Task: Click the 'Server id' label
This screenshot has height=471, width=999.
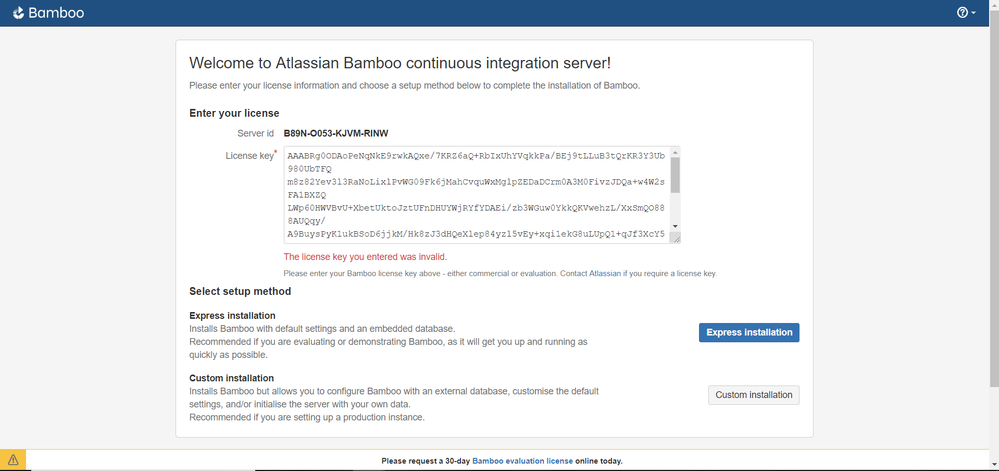Action: [x=255, y=133]
